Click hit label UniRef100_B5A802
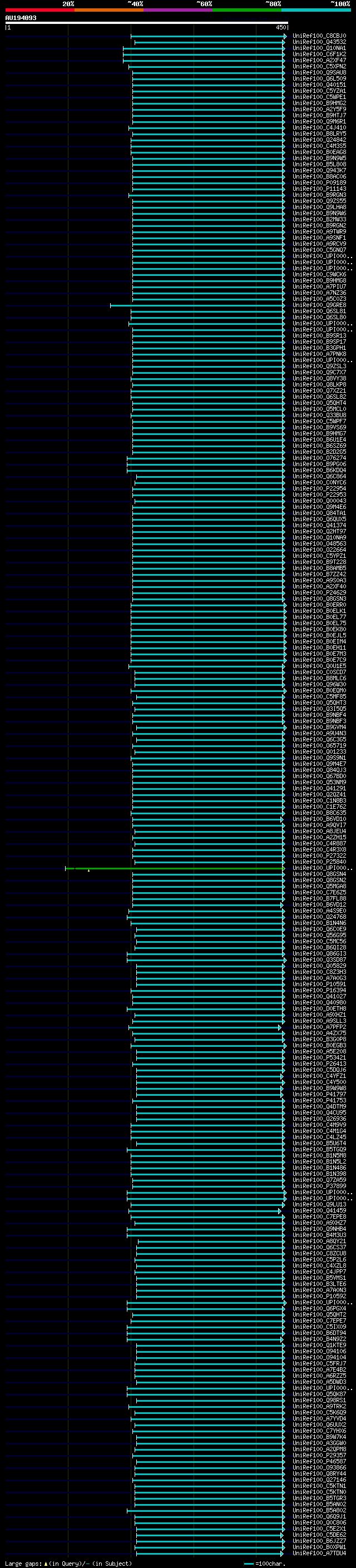356x1568 pixels. (x=319, y=1510)
